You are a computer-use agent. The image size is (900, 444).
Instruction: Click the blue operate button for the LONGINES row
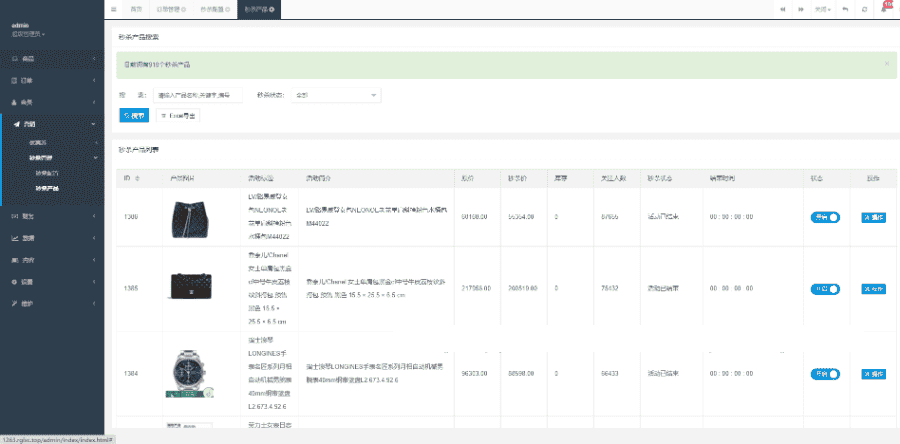[x=874, y=374]
